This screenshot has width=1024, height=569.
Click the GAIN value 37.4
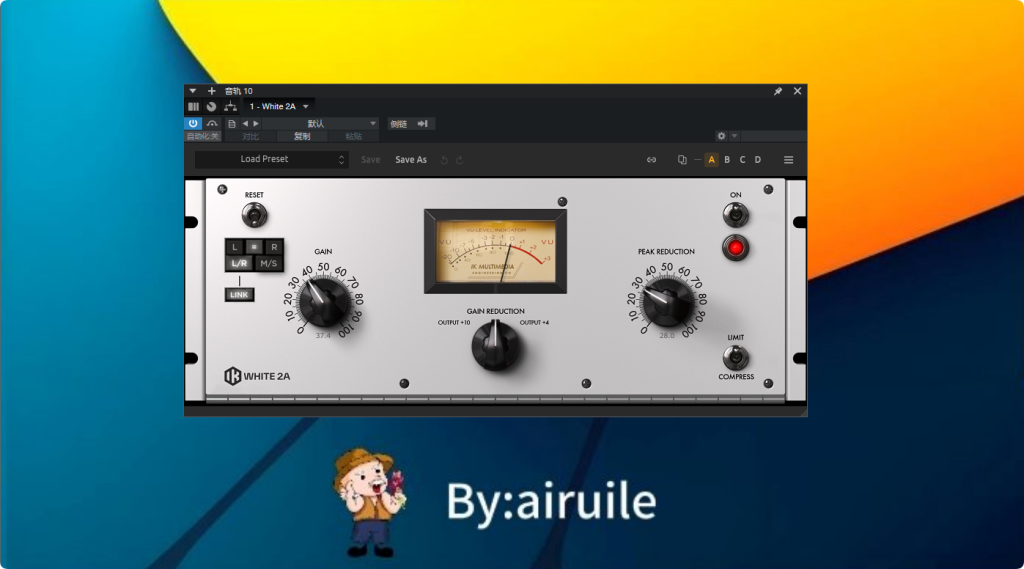(323, 336)
